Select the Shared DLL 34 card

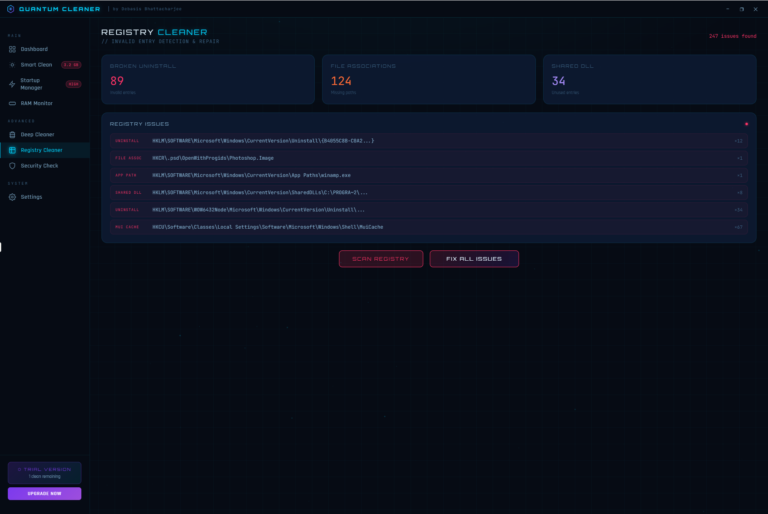pos(649,79)
